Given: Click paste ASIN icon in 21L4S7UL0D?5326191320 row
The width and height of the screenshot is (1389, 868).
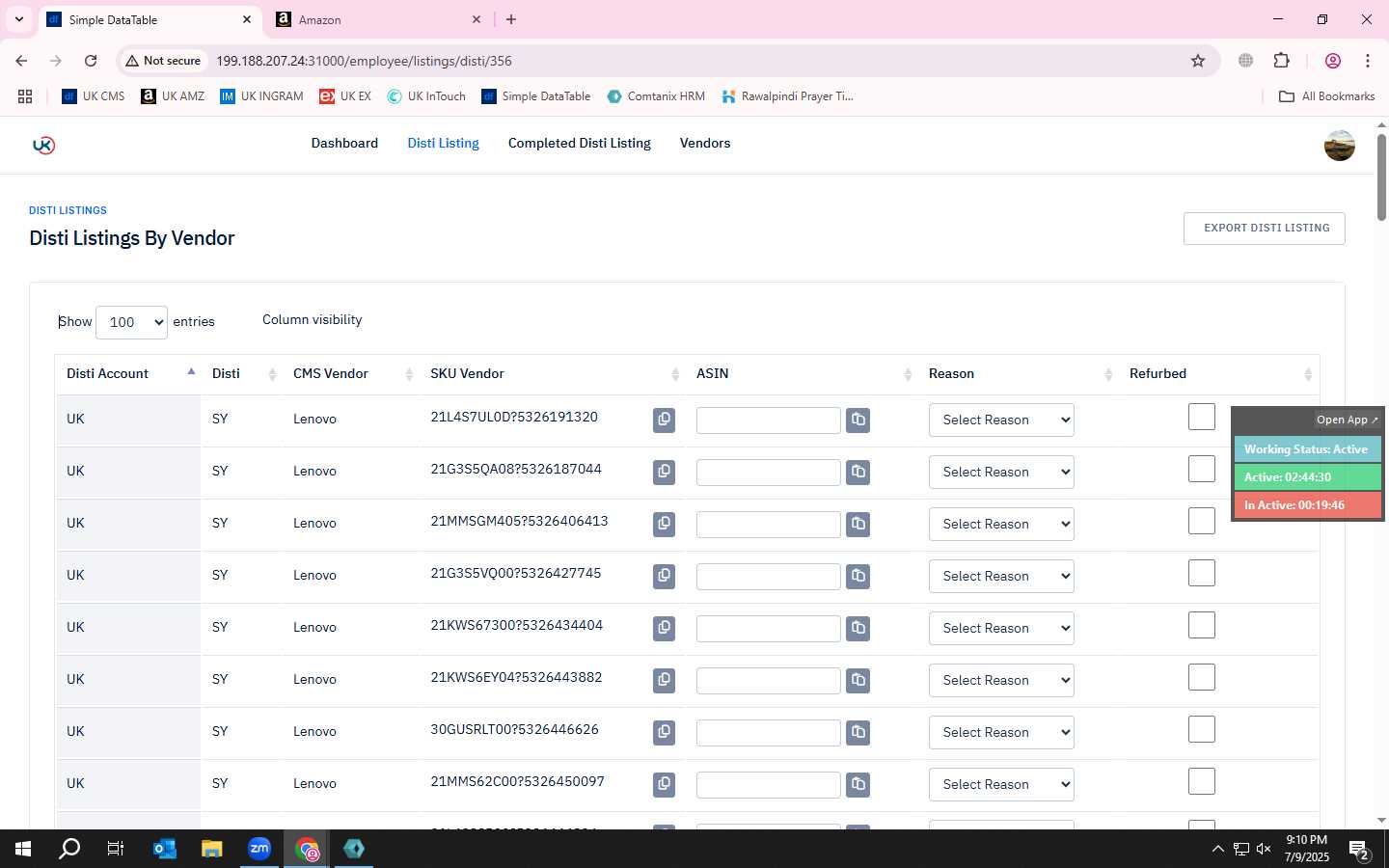Looking at the screenshot, I should [858, 420].
